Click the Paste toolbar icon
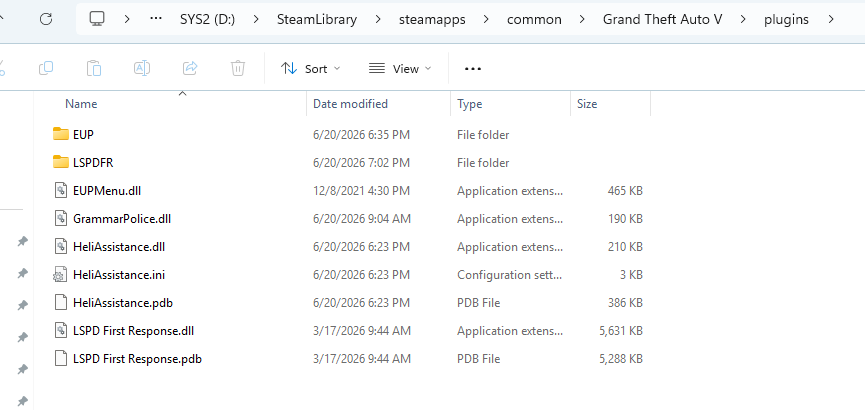 [x=94, y=68]
